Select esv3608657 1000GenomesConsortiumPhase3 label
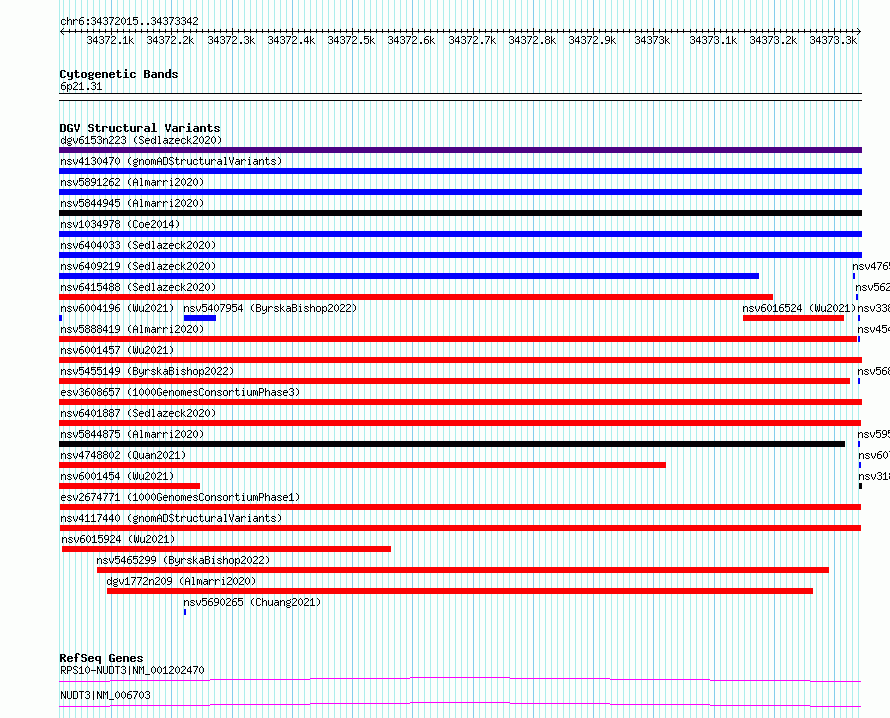 pos(180,392)
